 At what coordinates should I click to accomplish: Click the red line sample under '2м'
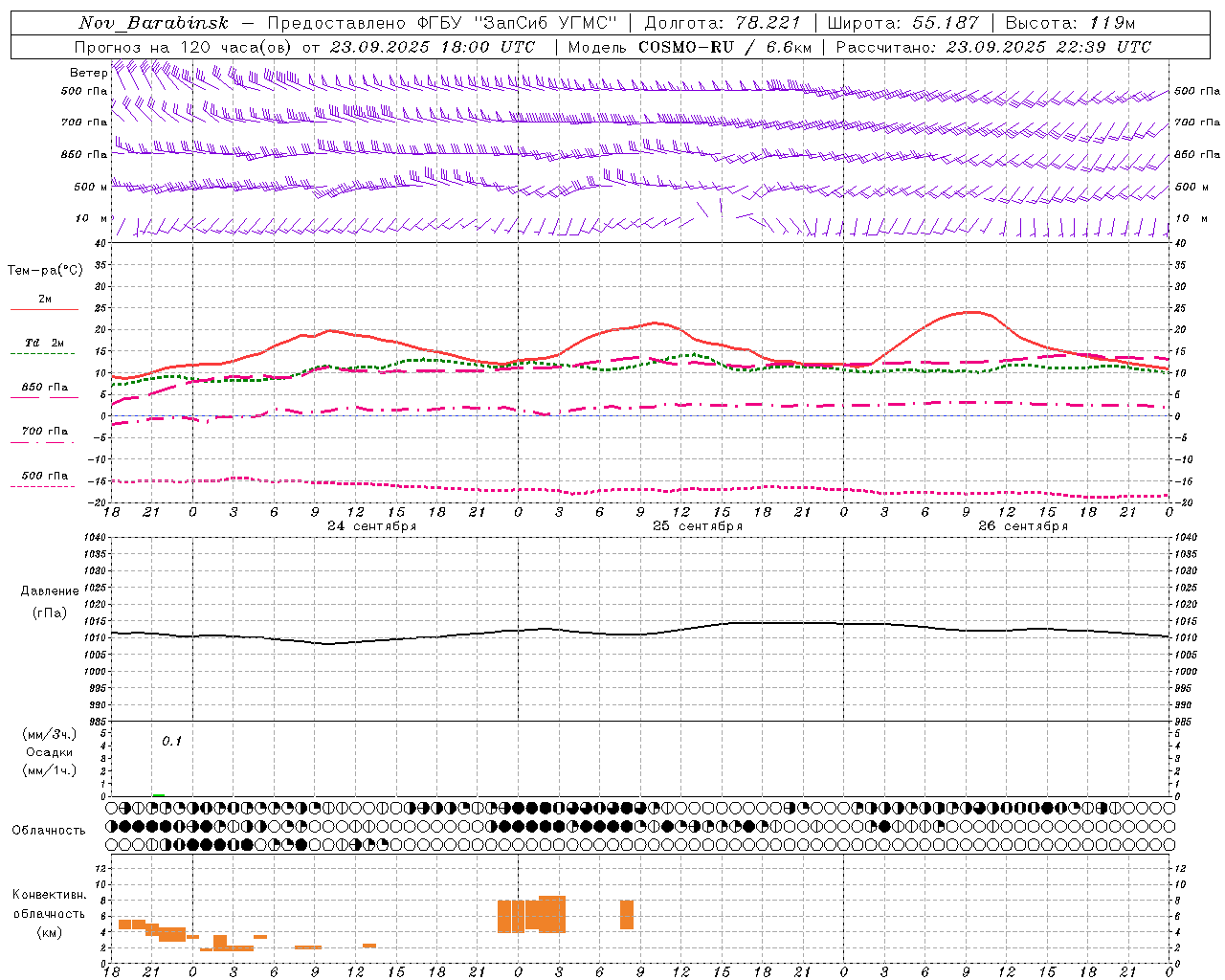tap(44, 310)
